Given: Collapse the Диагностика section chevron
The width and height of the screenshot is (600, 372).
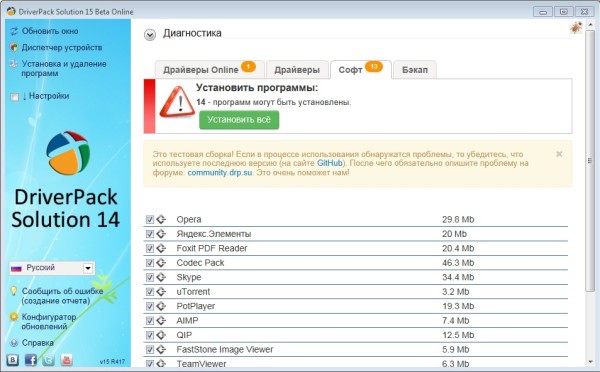Looking at the screenshot, I should point(150,35).
